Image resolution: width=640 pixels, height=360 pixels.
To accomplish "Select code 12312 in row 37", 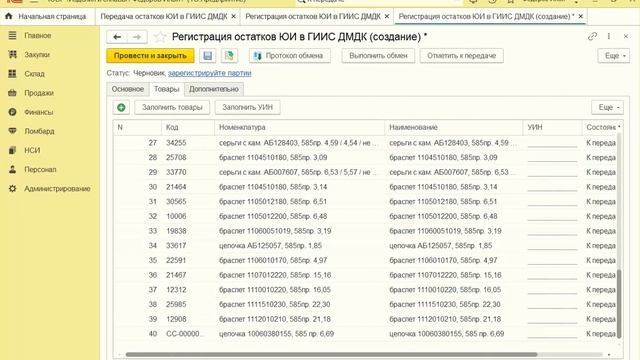I will (176, 290).
